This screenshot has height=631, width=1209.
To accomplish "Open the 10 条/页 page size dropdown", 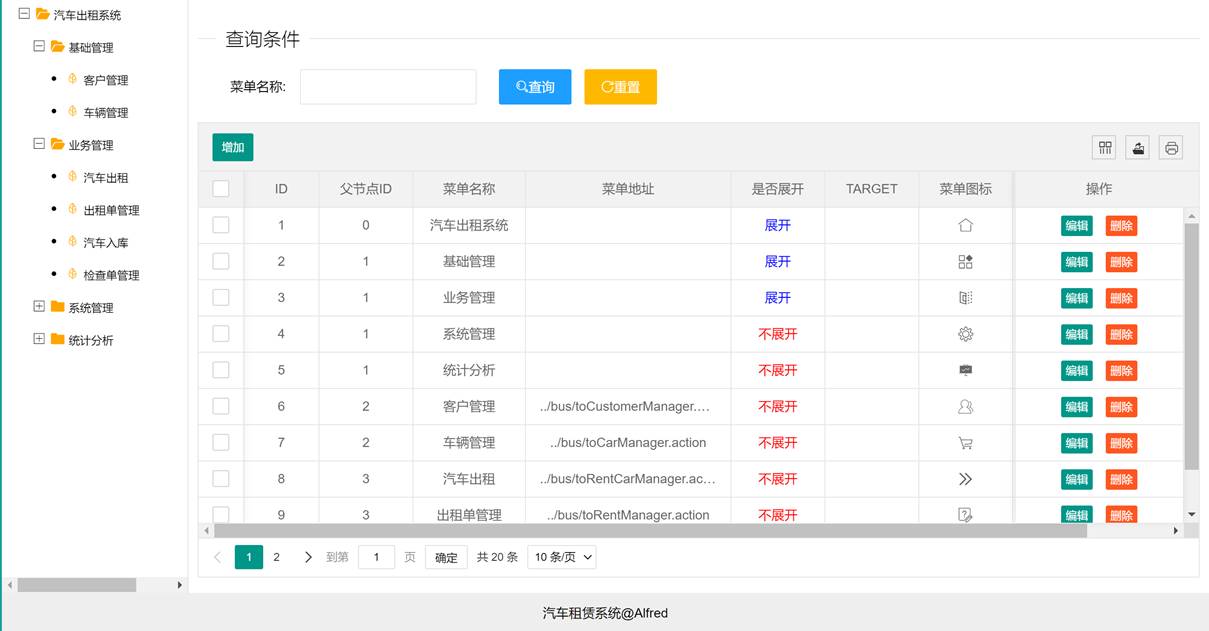I will [x=561, y=557].
